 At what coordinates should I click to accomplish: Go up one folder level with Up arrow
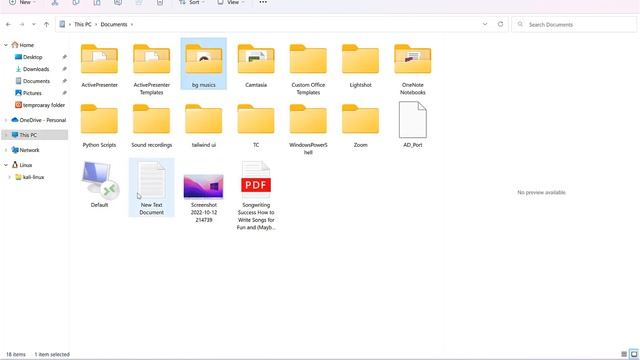tap(47, 24)
